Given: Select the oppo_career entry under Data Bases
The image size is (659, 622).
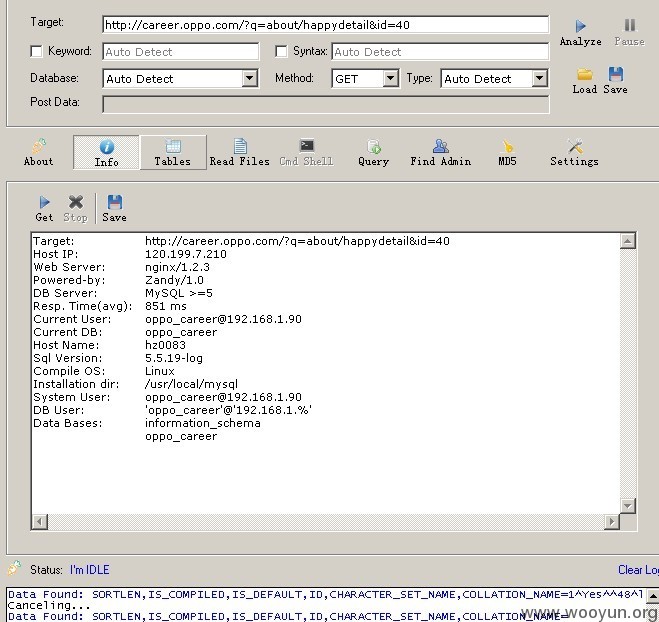Looking at the screenshot, I should click(181, 437).
